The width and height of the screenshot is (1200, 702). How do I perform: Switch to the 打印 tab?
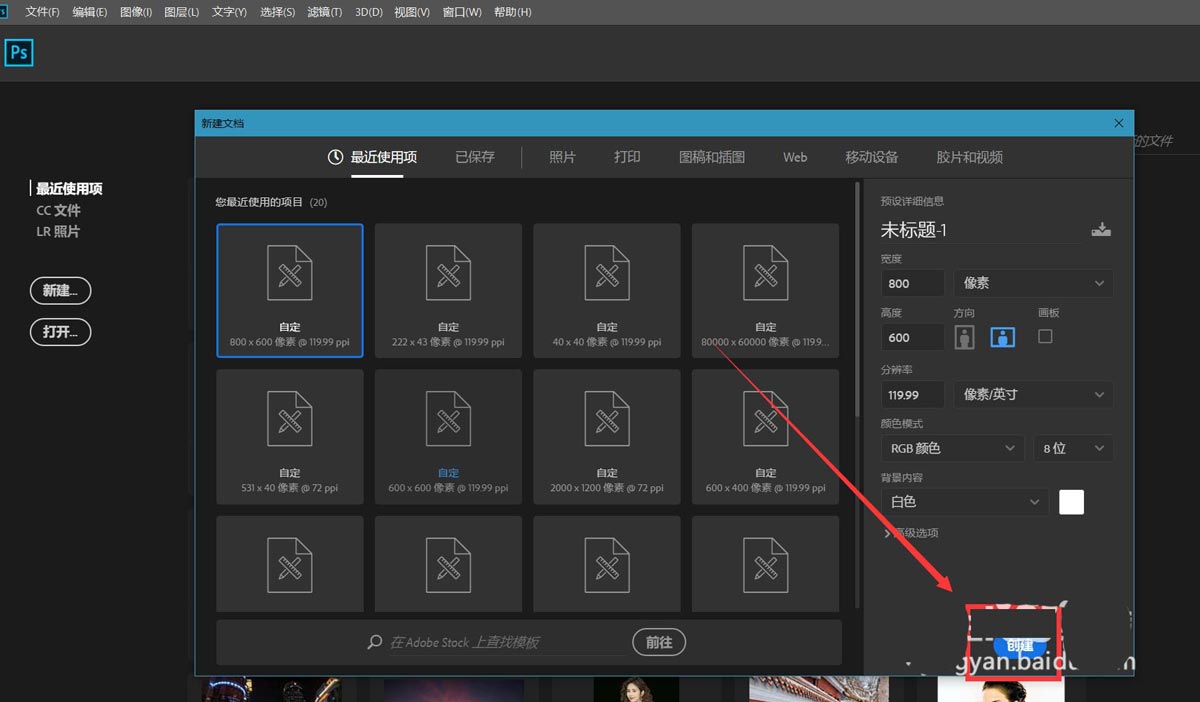626,157
